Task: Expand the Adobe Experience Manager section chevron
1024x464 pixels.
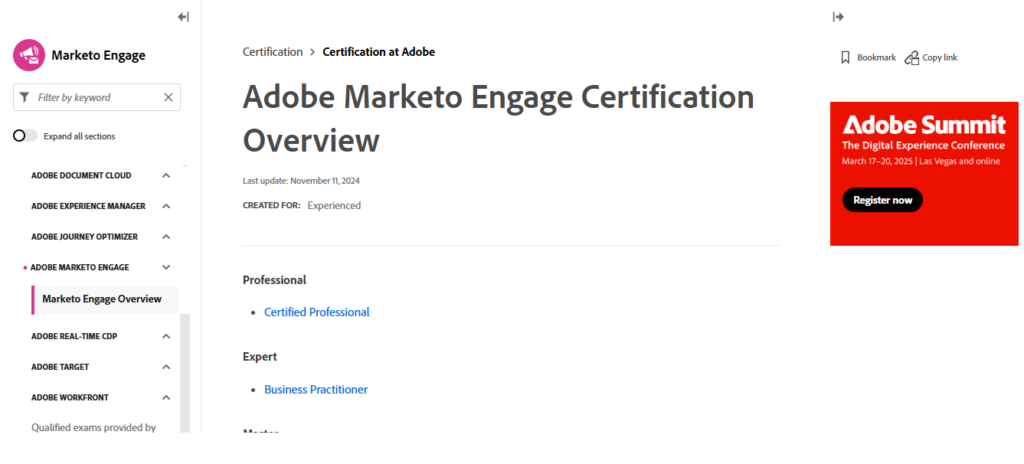Action: pos(166,207)
